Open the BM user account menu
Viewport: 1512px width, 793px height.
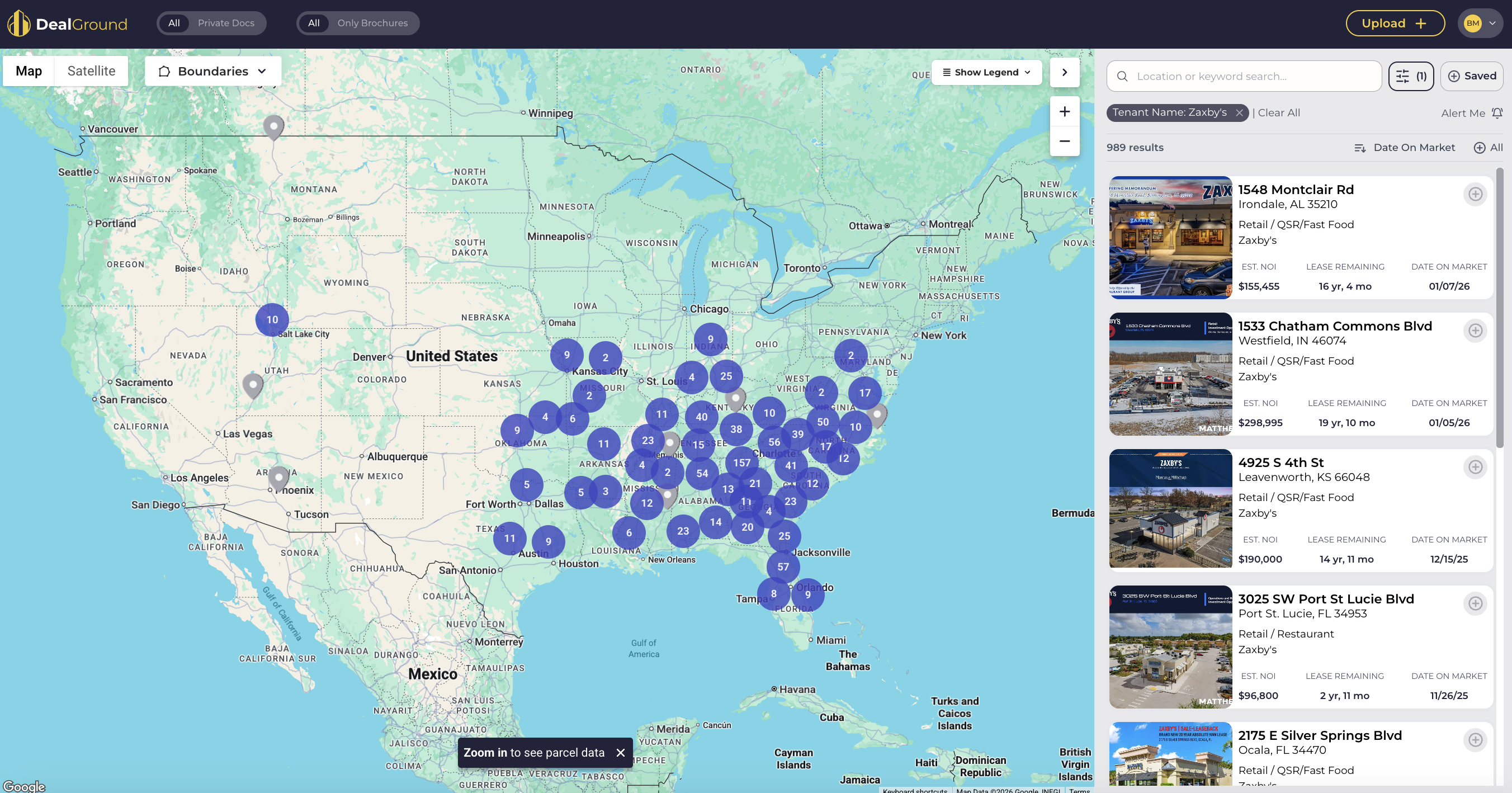coord(1480,23)
